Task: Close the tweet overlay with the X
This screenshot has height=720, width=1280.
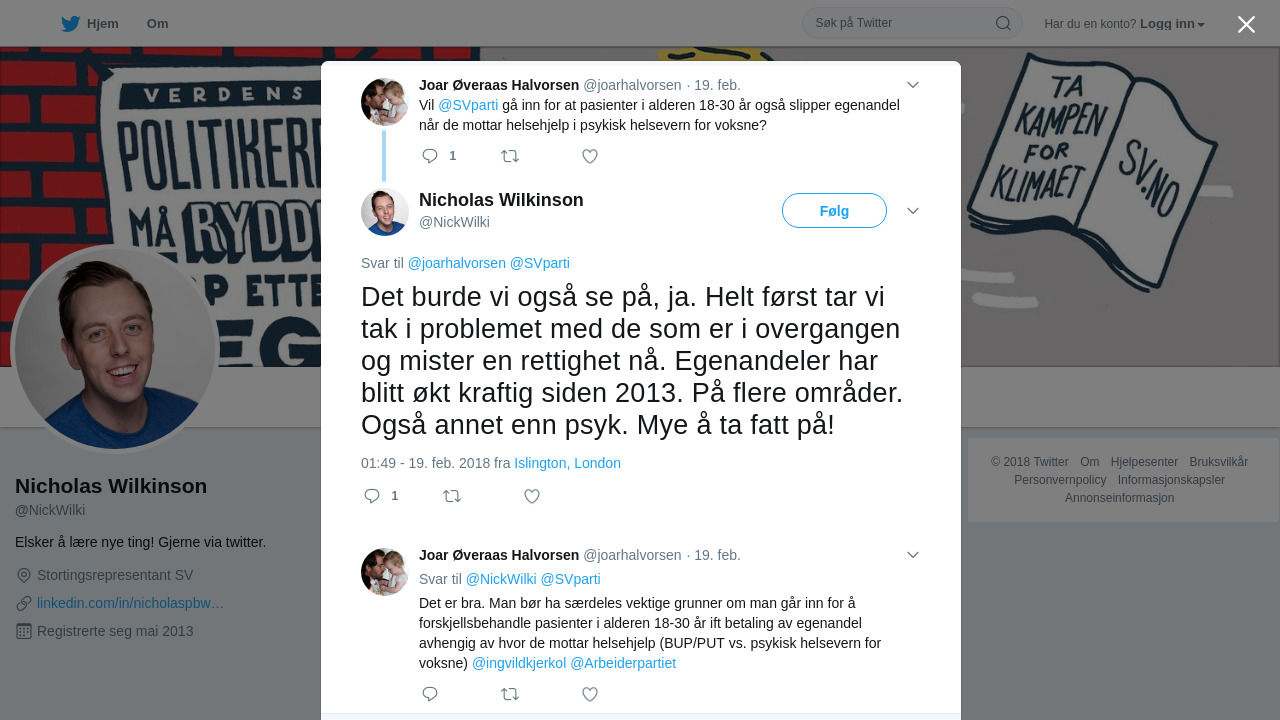Action: [x=1246, y=24]
